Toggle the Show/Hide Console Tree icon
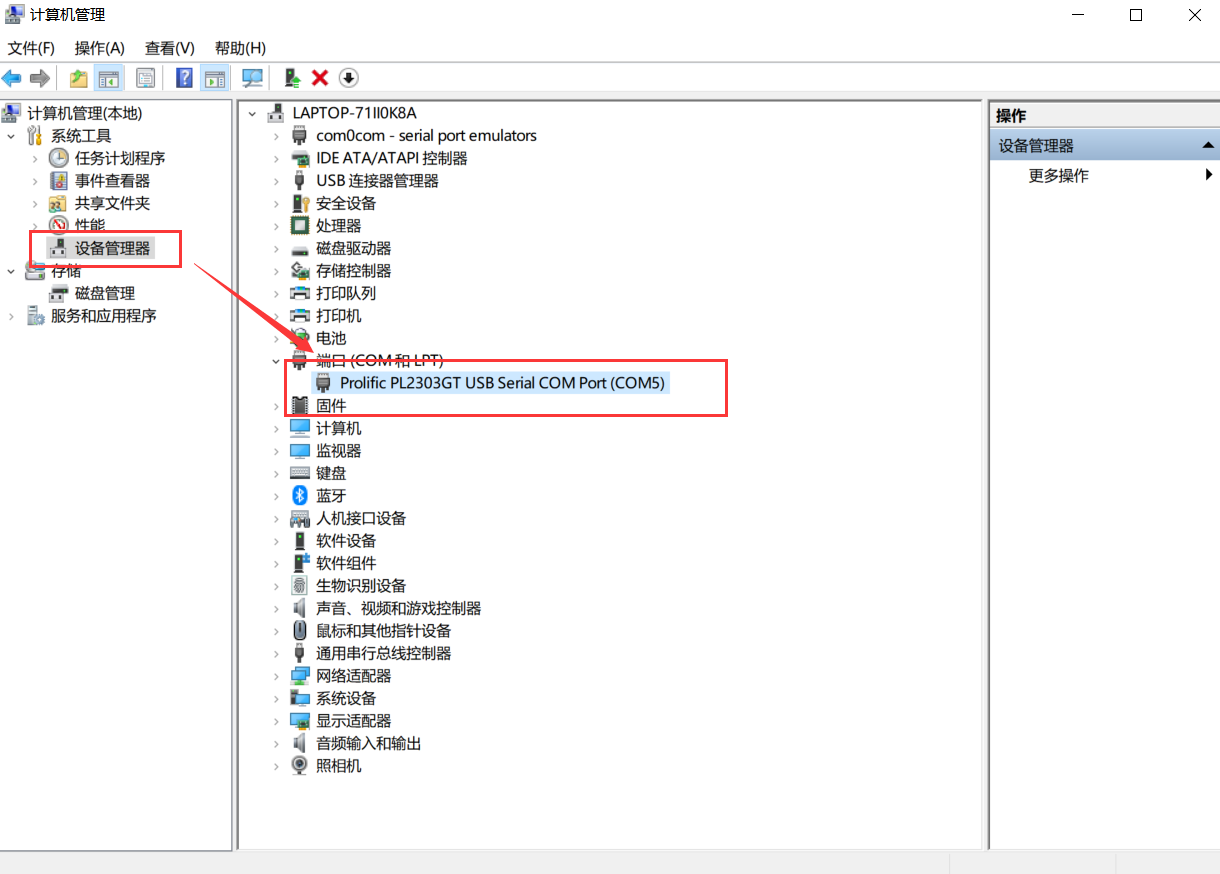The height and width of the screenshot is (874, 1220). (x=107, y=78)
